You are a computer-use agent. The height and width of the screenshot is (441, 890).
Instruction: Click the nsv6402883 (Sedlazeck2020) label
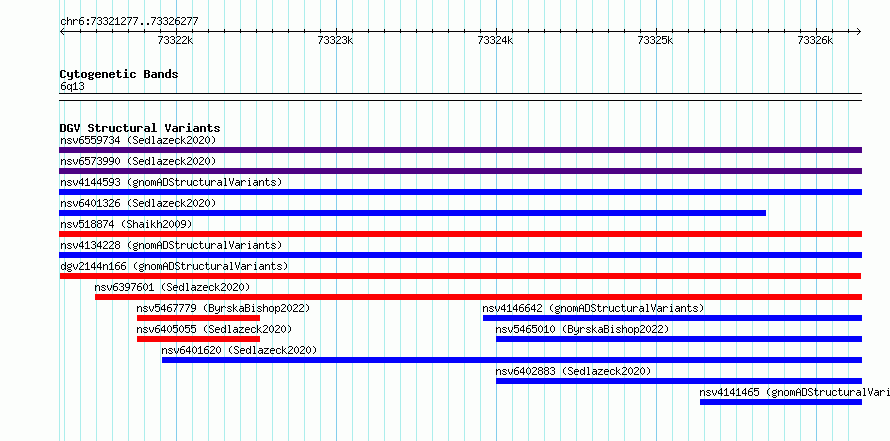573,371
